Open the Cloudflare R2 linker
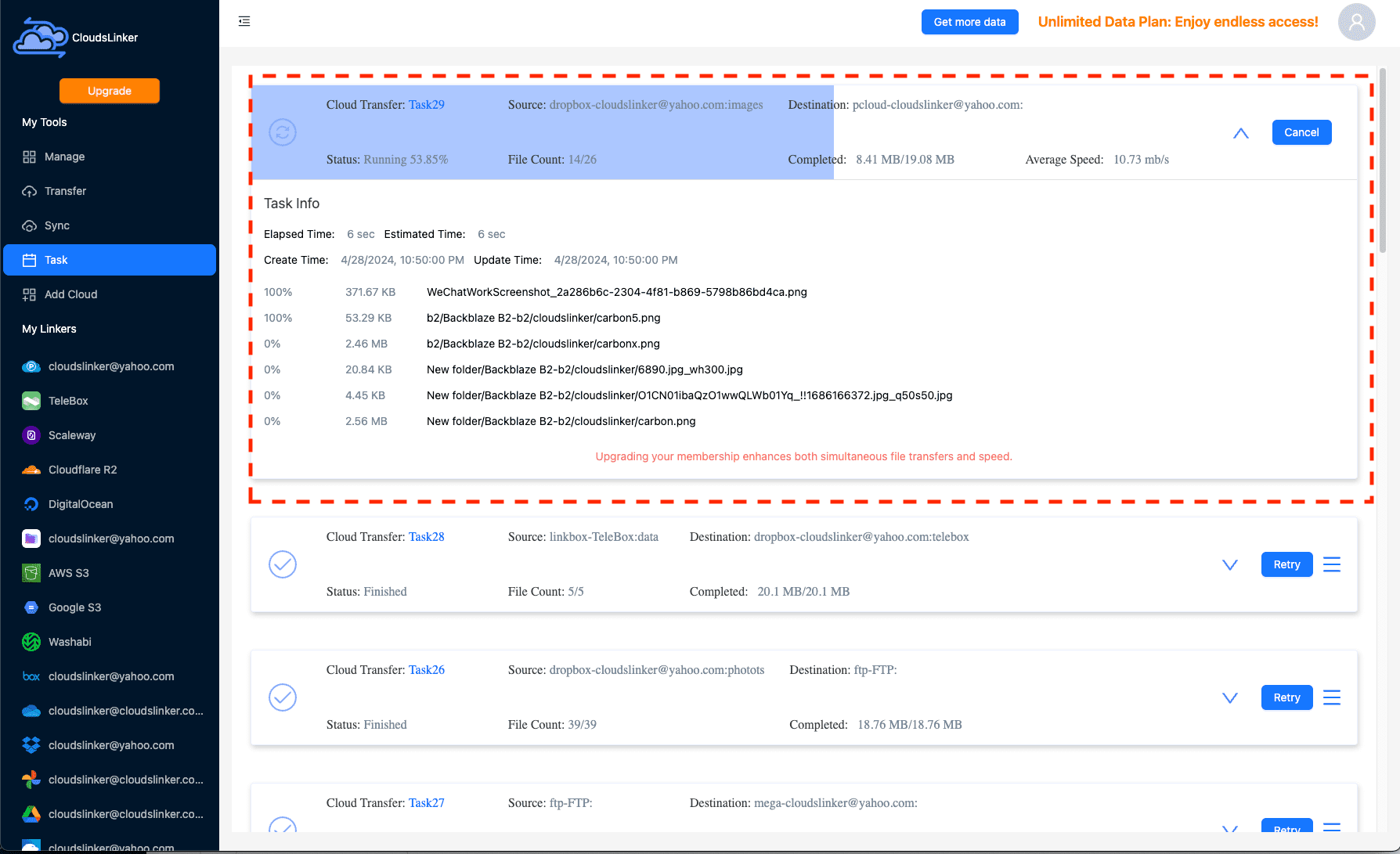This screenshot has width=1400, height=854. [x=110, y=470]
